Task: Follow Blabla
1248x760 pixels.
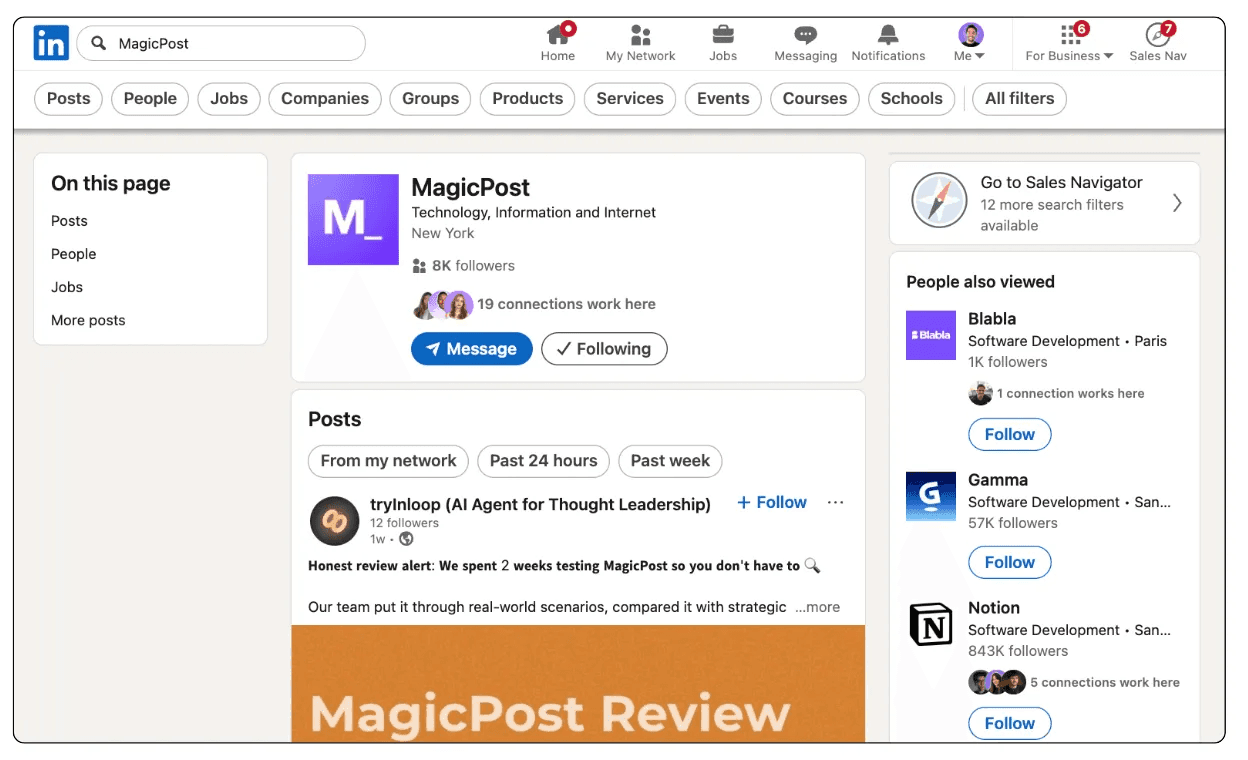Action: point(1010,434)
